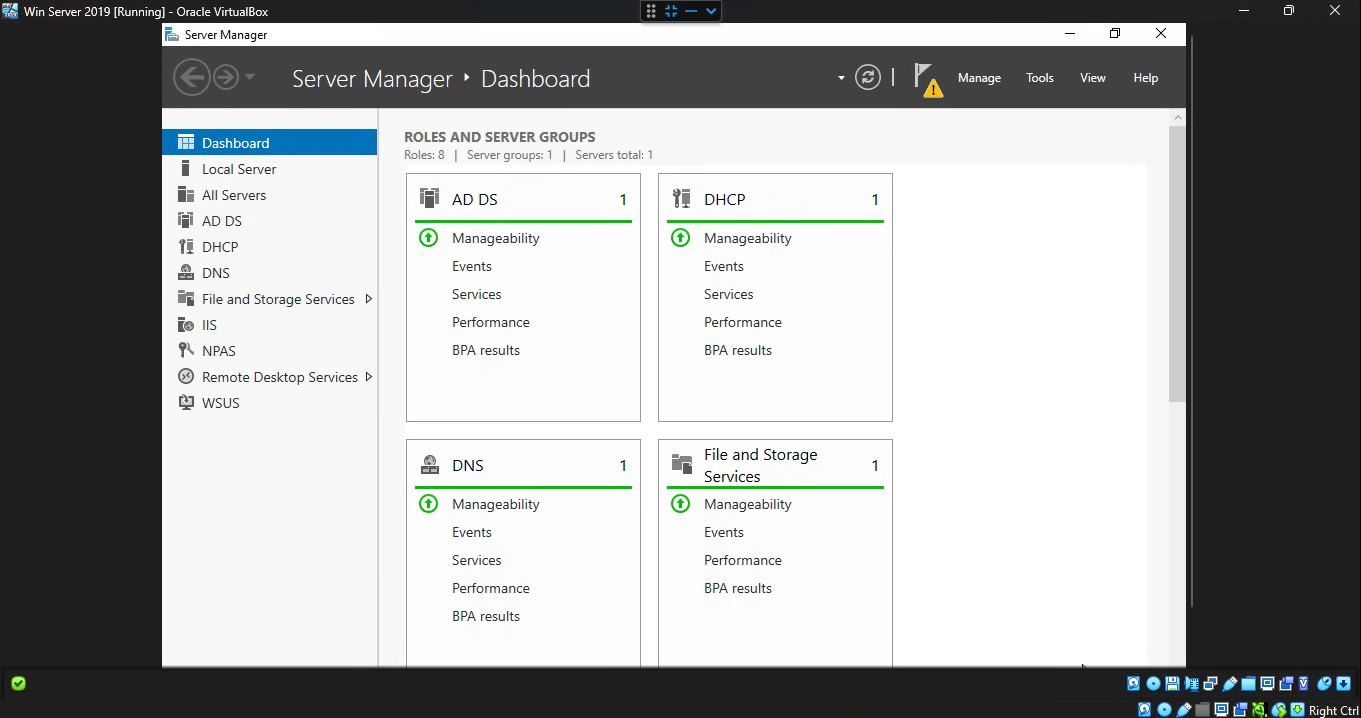Click the File and Storage Services tile header
1361x718 pixels.
(775, 465)
